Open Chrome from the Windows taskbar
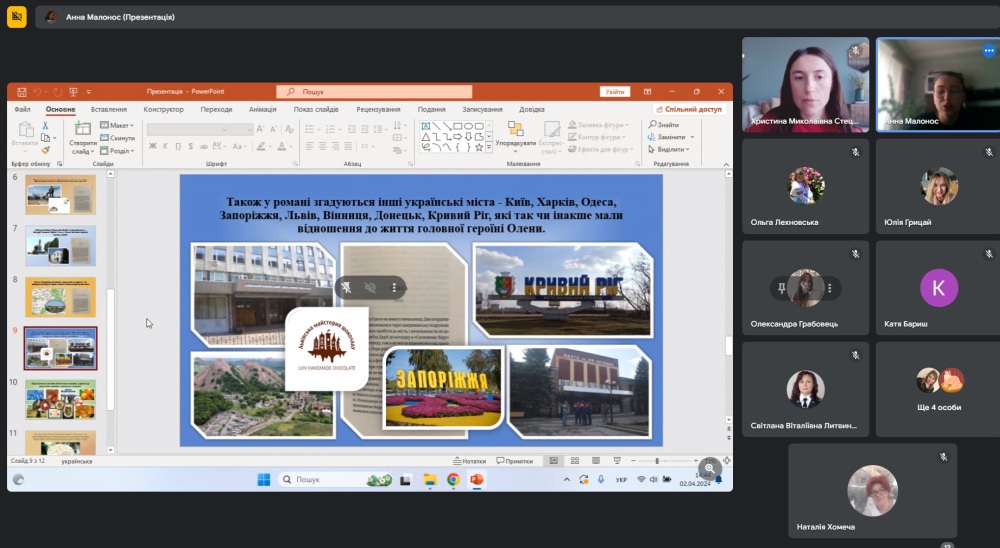Screen dimensions: 1000x548 (x=453, y=480)
